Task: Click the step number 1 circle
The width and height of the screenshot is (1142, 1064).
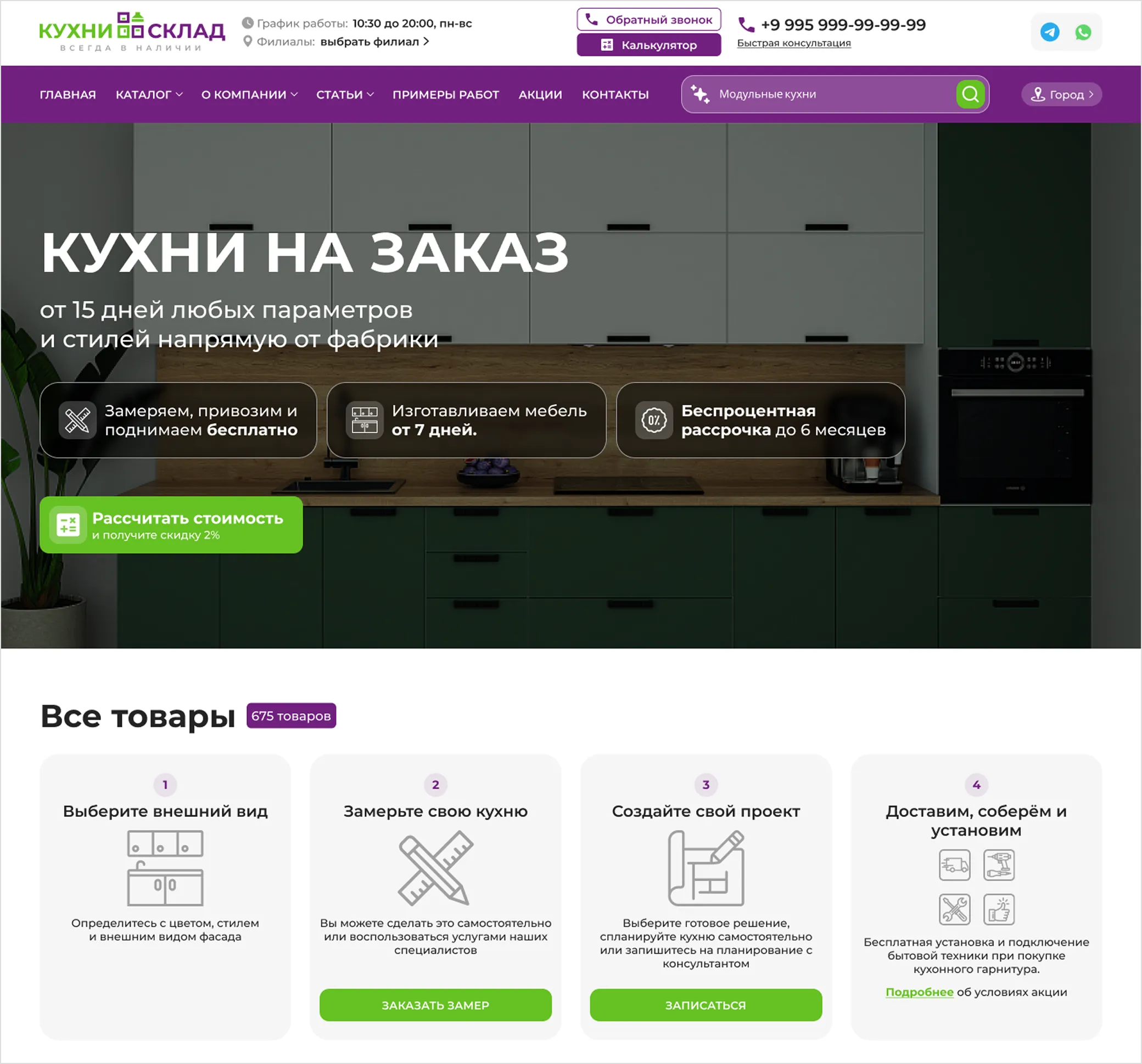Action: [165, 785]
